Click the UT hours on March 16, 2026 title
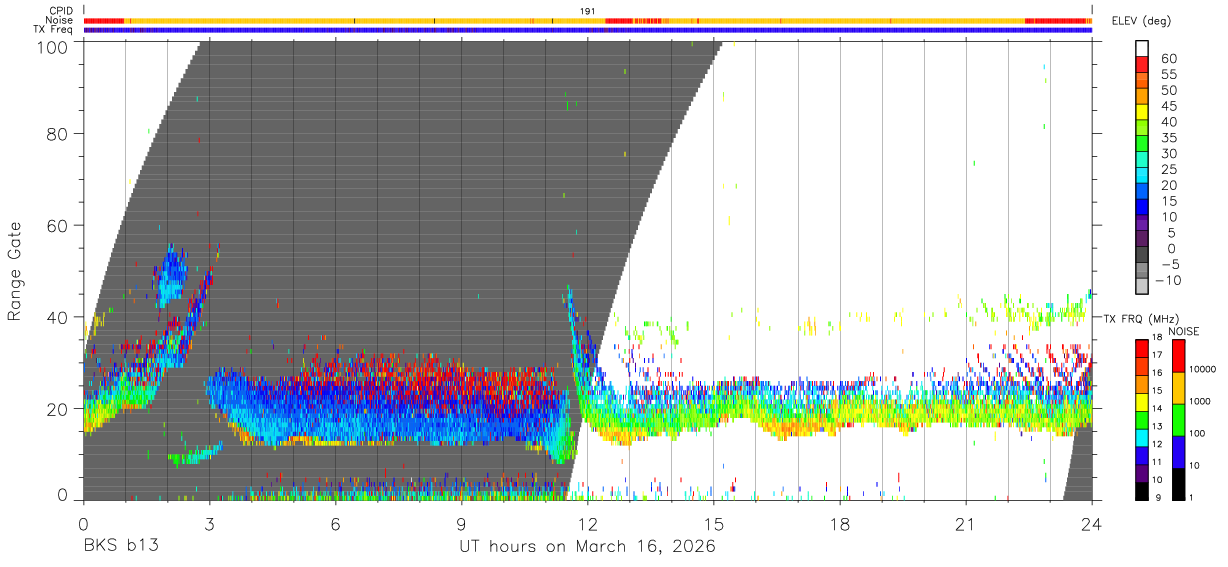1228x567 pixels. 587,546
